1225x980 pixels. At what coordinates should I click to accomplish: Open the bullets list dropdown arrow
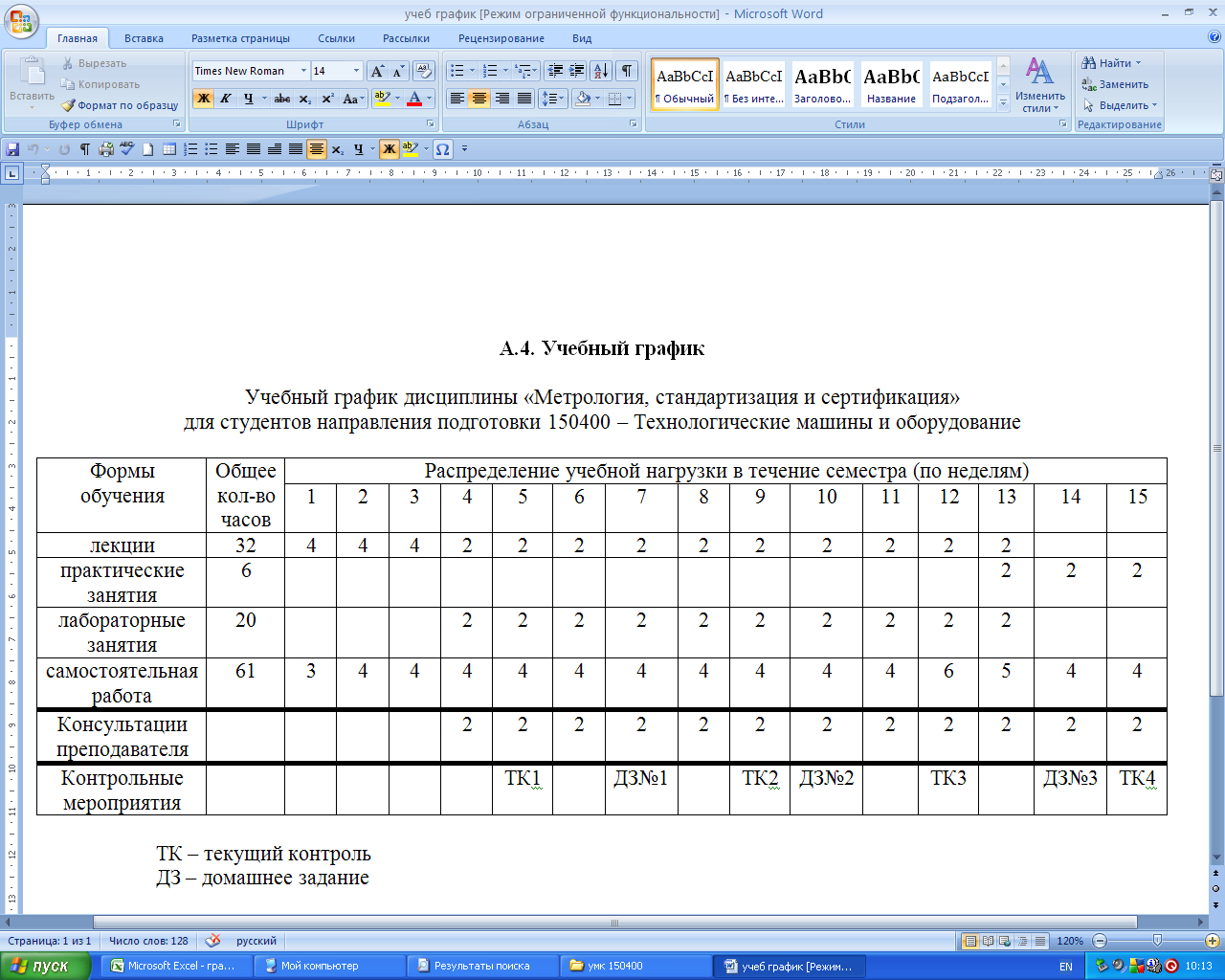point(472,71)
